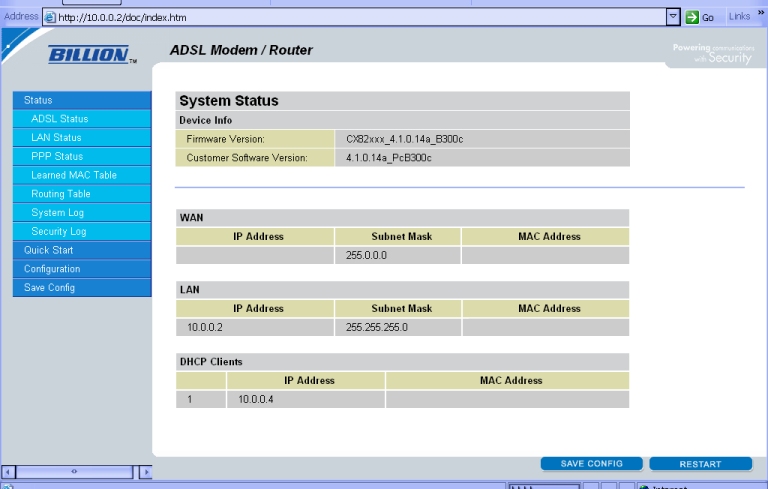768x489 pixels.
Task: Open the Configuration menu
Action: pos(82,269)
